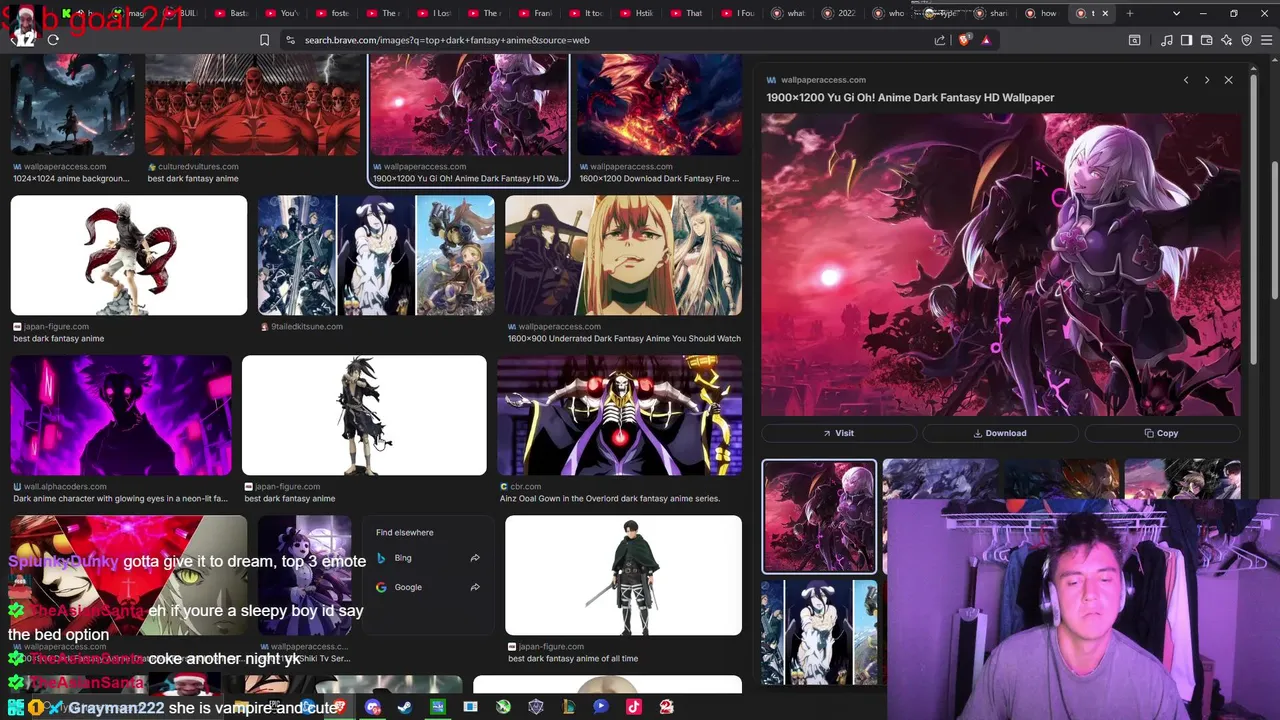Switch to the '2022' search tab
The width and height of the screenshot is (1280, 720).
click(840, 13)
